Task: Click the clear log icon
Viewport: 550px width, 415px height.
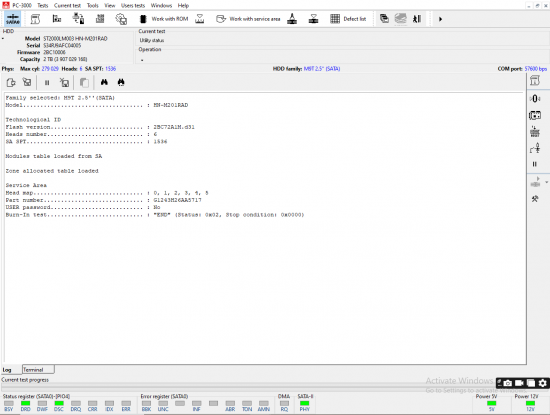Action: coord(64,82)
